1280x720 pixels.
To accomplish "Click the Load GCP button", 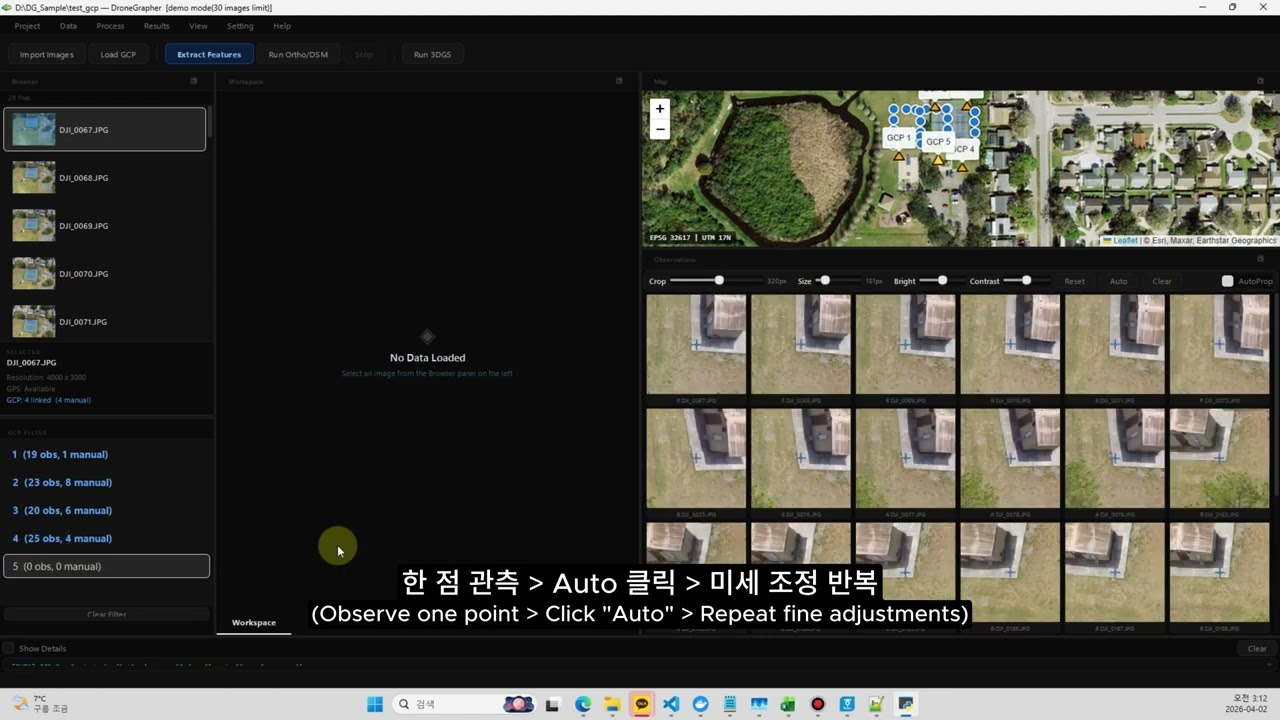I will click(118, 54).
